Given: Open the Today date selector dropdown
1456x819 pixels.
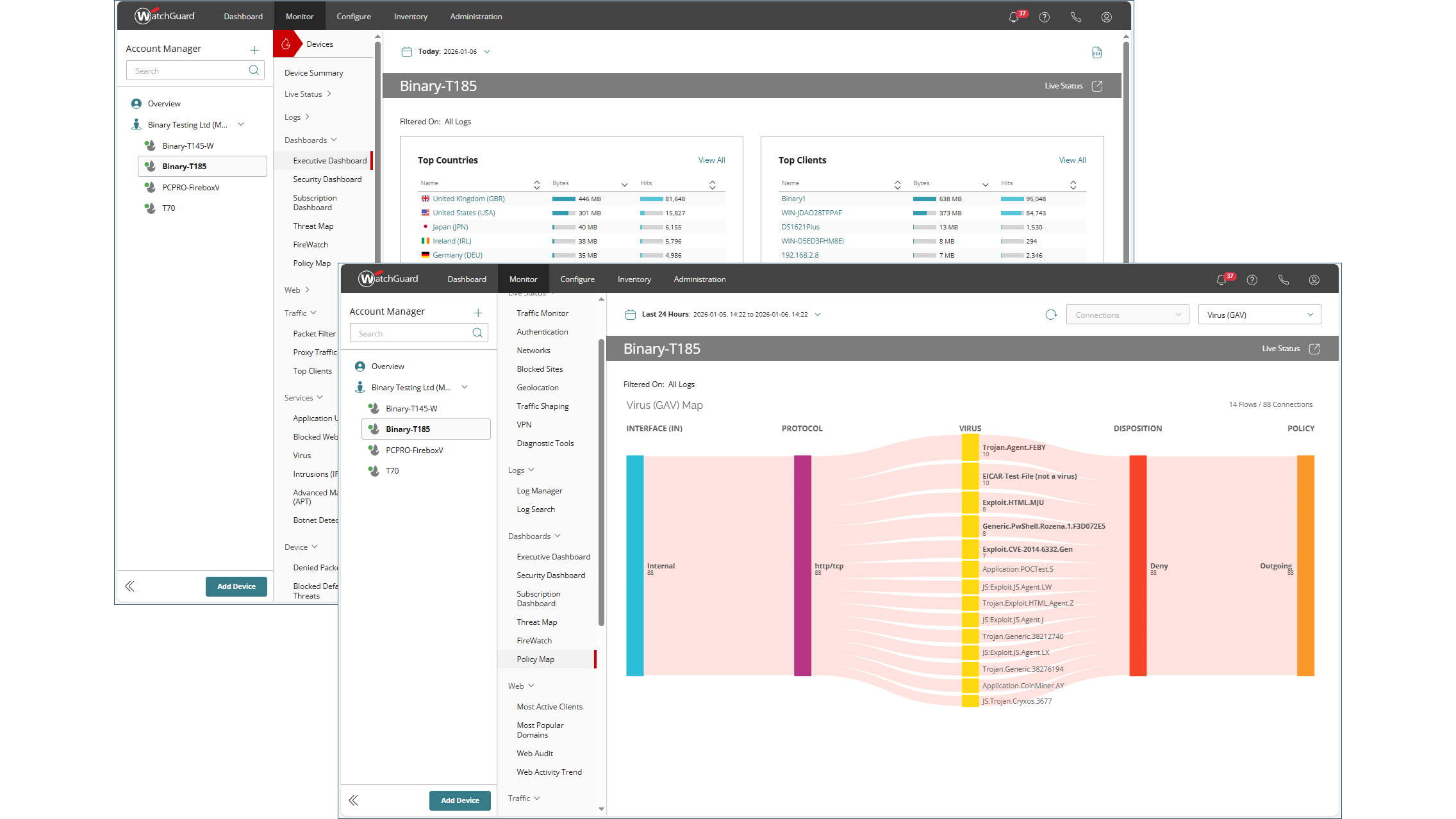Looking at the screenshot, I should tap(486, 51).
